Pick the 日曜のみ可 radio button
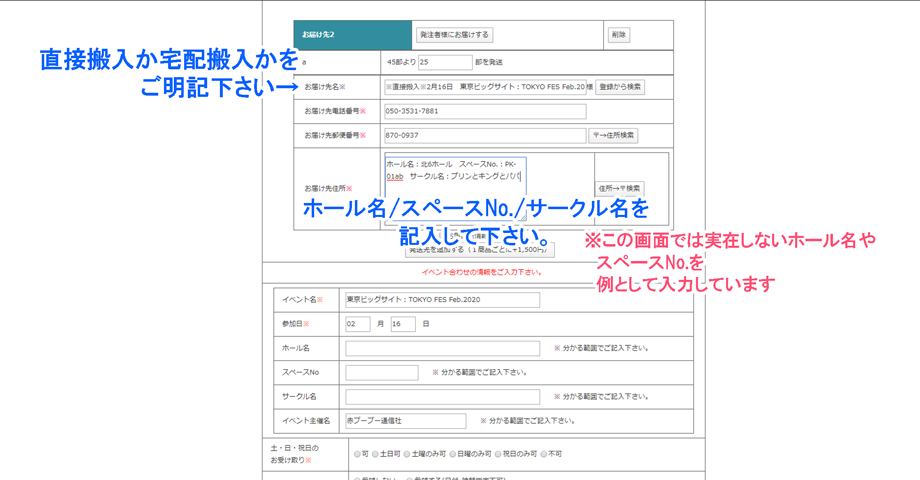This screenshot has width=920, height=480. coord(453,454)
